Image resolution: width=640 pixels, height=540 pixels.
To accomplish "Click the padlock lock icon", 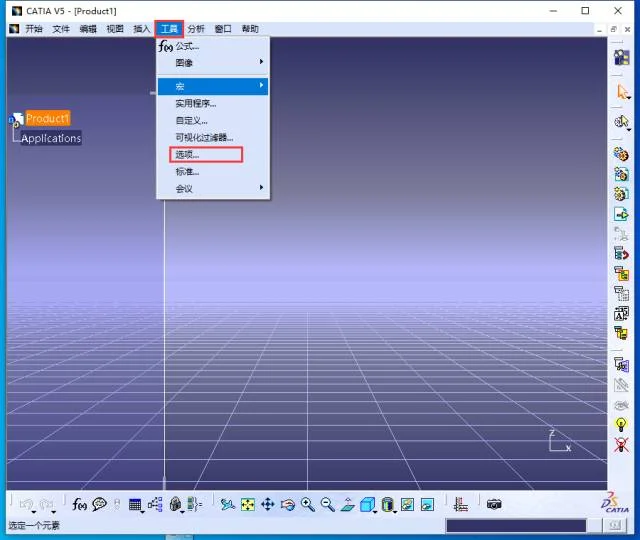I will (175, 504).
